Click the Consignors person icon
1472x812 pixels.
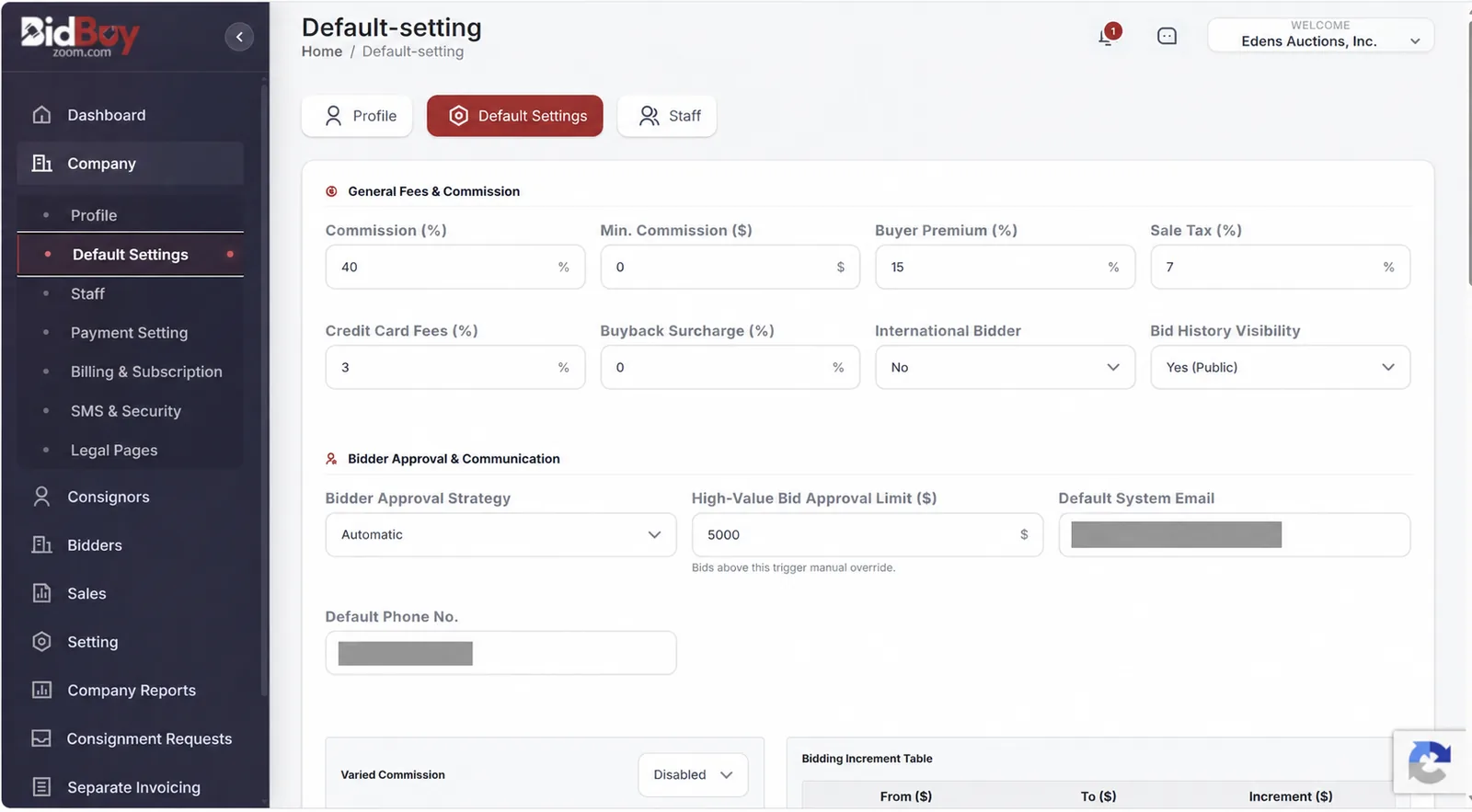[x=41, y=497]
